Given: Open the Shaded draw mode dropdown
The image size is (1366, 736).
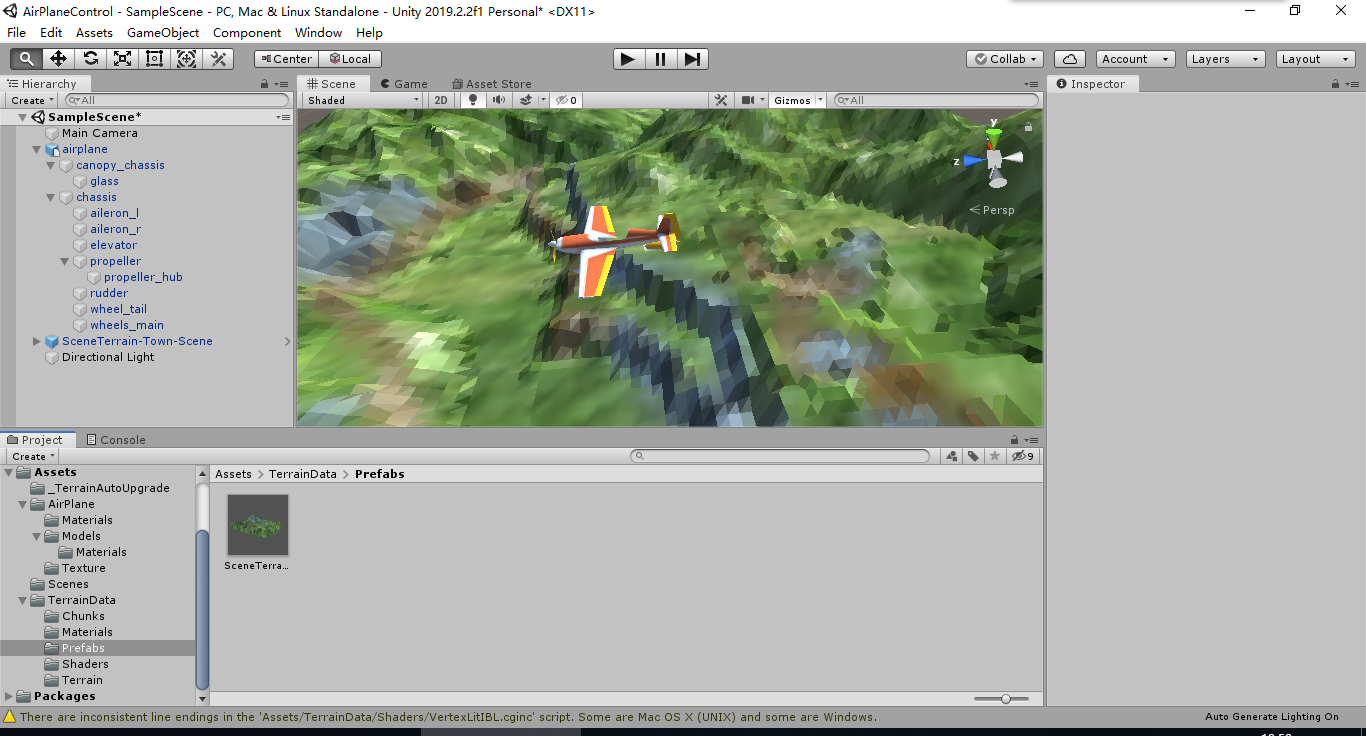Looking at the screenshot, I should click(363, 100).
